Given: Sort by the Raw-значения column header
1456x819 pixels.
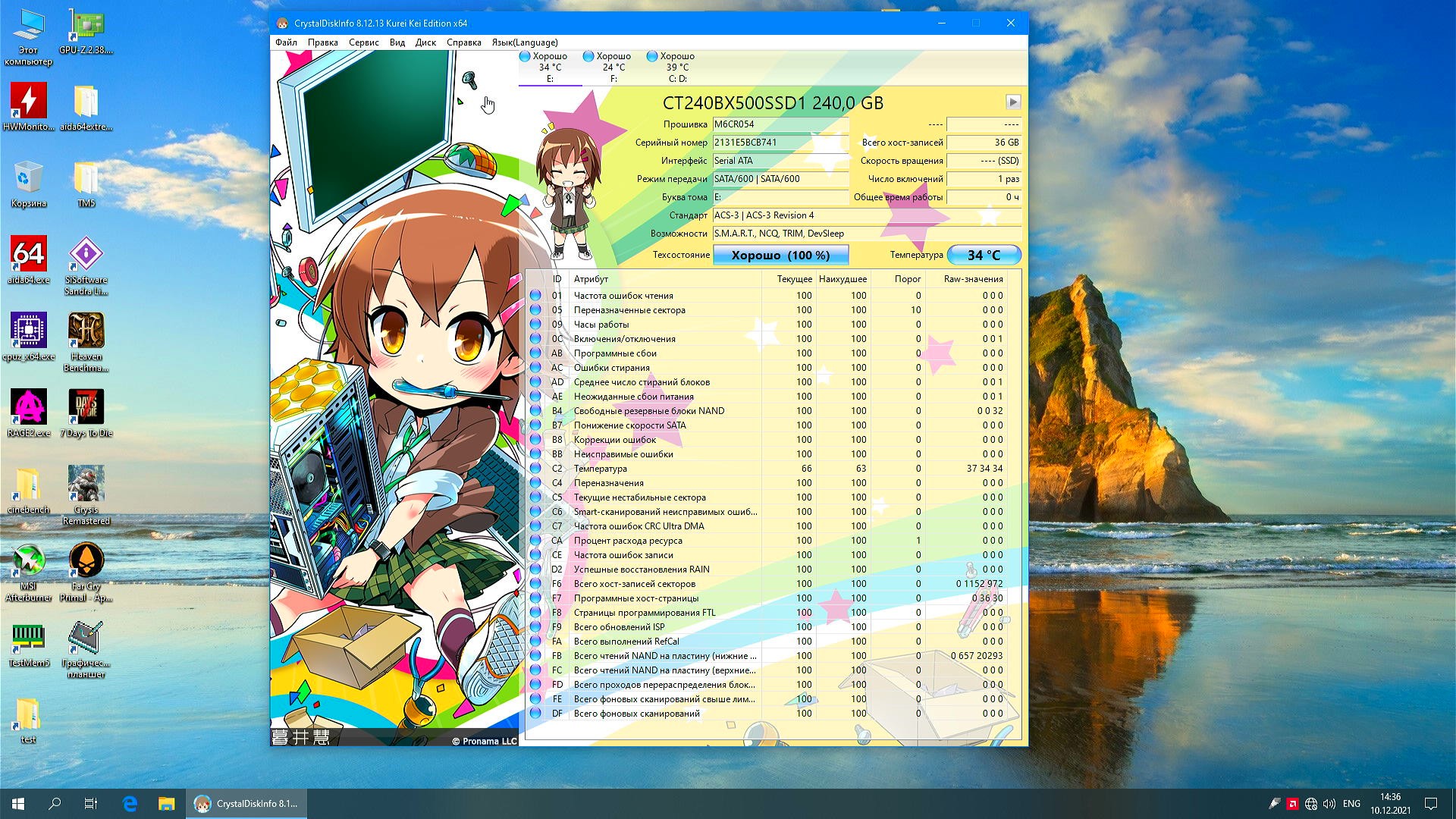Looking at the screenshot, I should pyautogui.click(x=973, y=279).
